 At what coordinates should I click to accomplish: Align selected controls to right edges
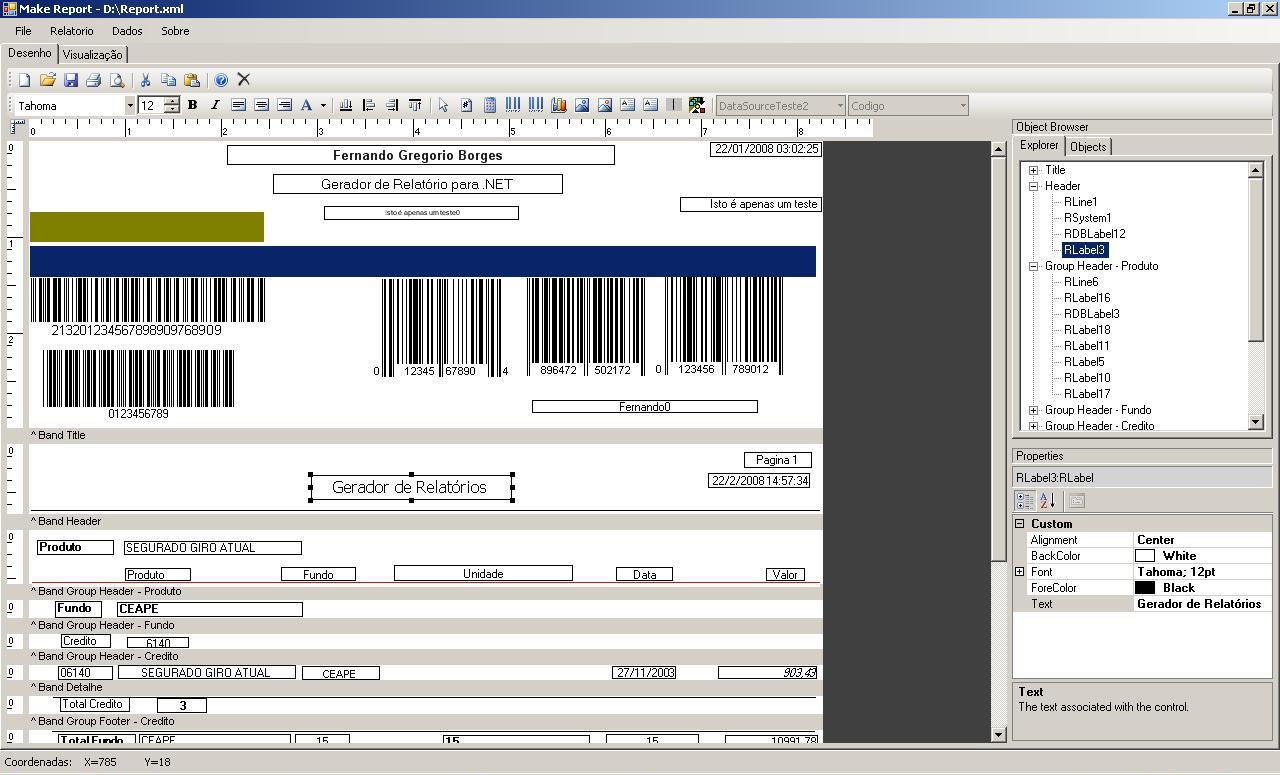[392, 105]
